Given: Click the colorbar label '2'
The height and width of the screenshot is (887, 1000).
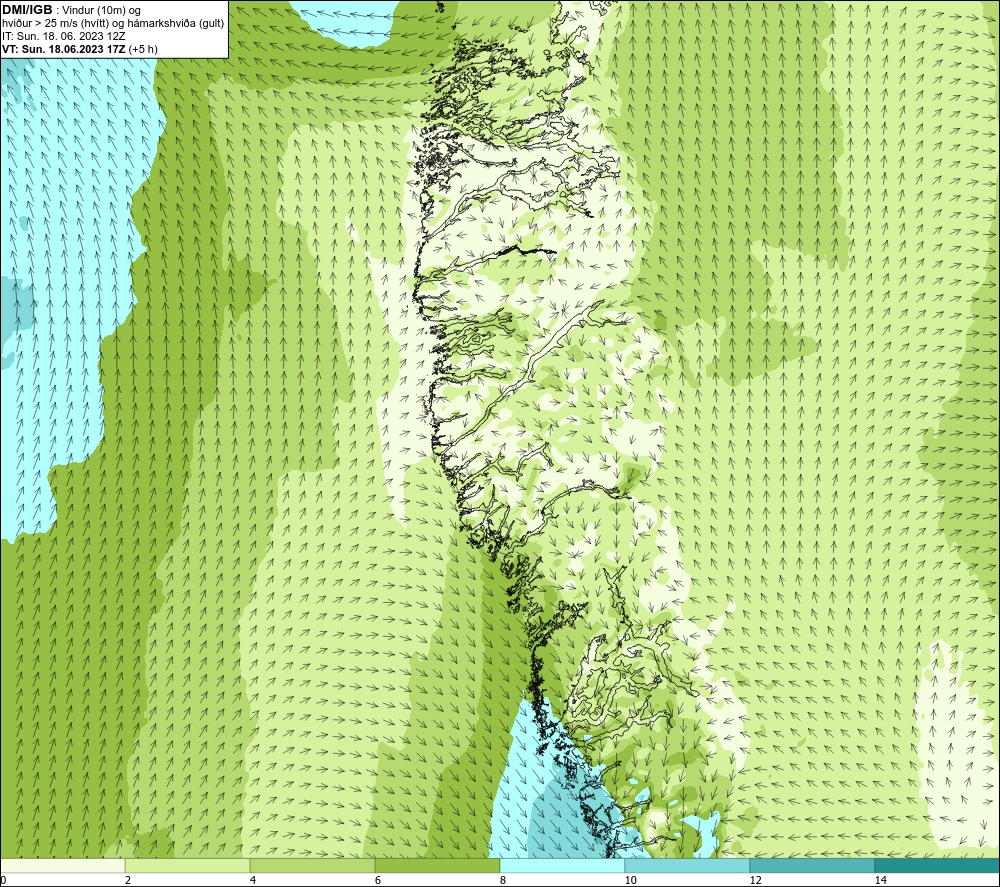Looking at the screenshot, I should click(x=128, y=880).
